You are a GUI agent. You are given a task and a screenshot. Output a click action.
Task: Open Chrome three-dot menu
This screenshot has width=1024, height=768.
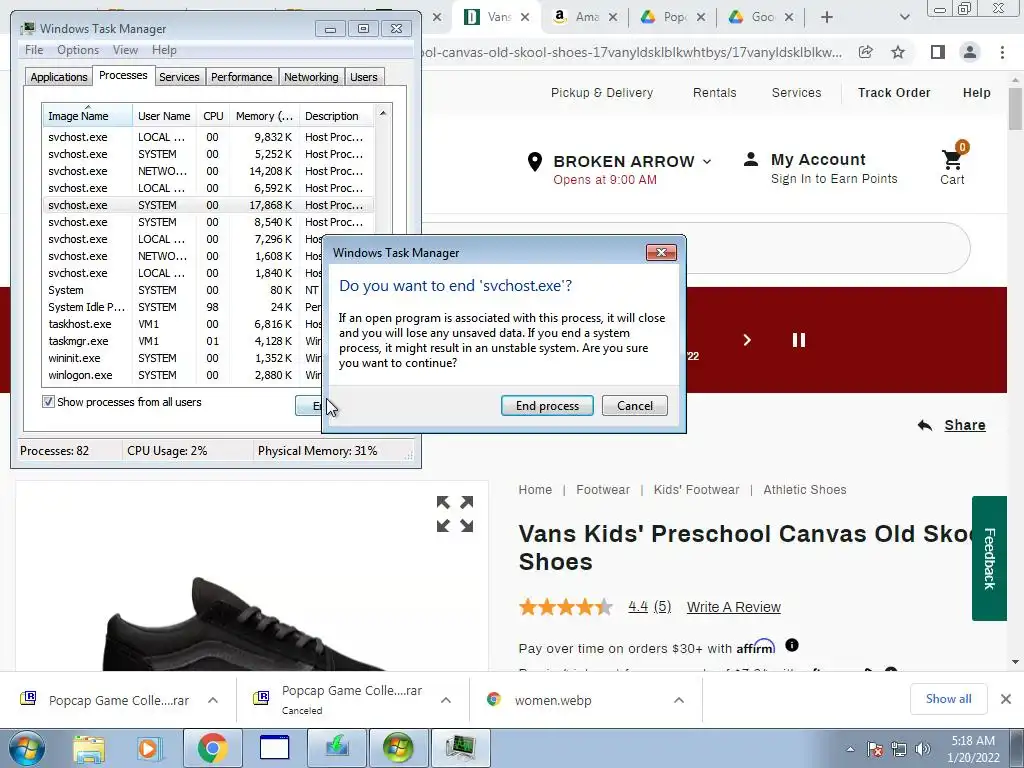click(1002, 52)
